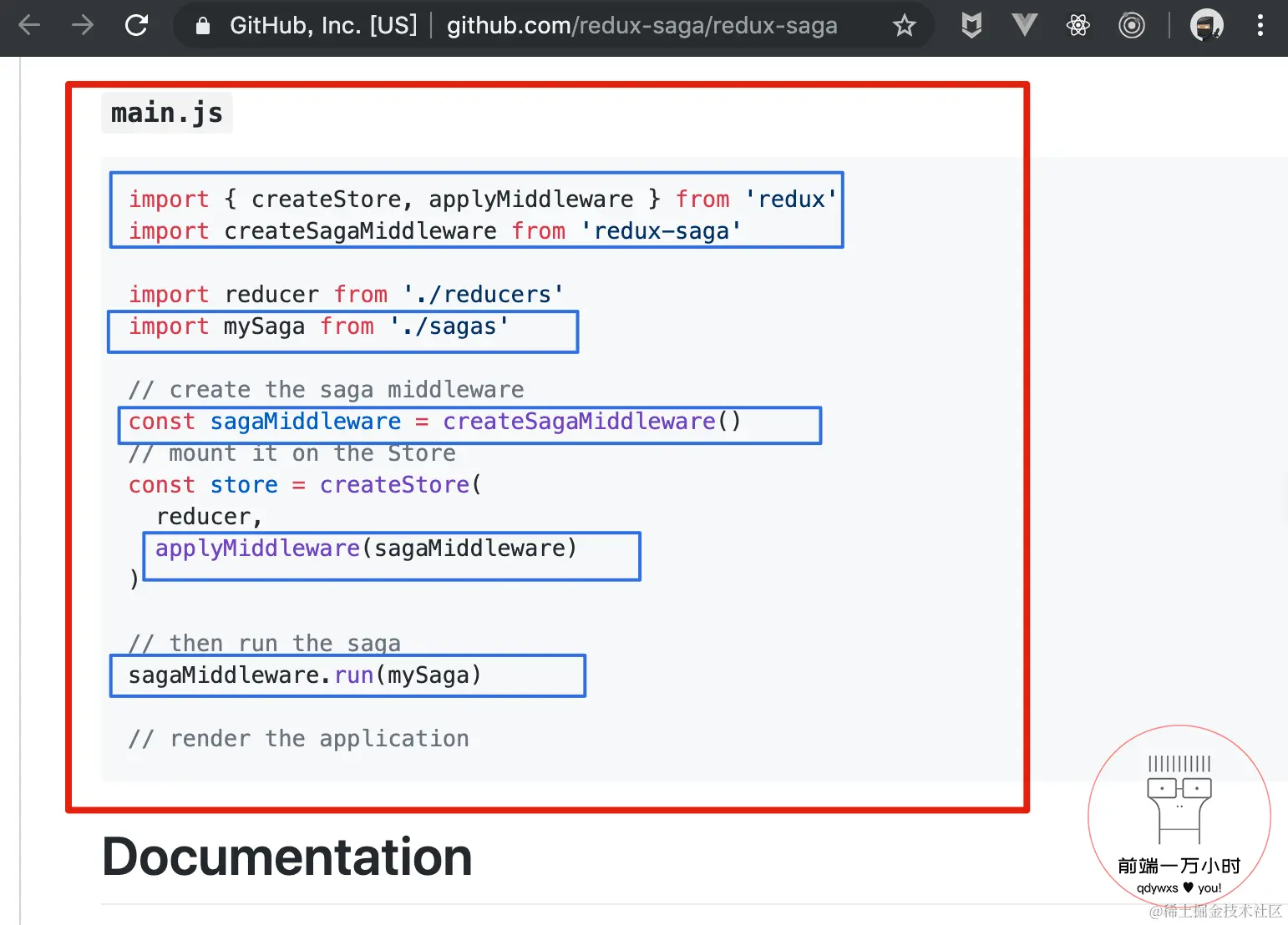Viewport: 1288px width, 925px height.
Task: Click the '// then run the saga' comment
Action: (x=265, y=643)
